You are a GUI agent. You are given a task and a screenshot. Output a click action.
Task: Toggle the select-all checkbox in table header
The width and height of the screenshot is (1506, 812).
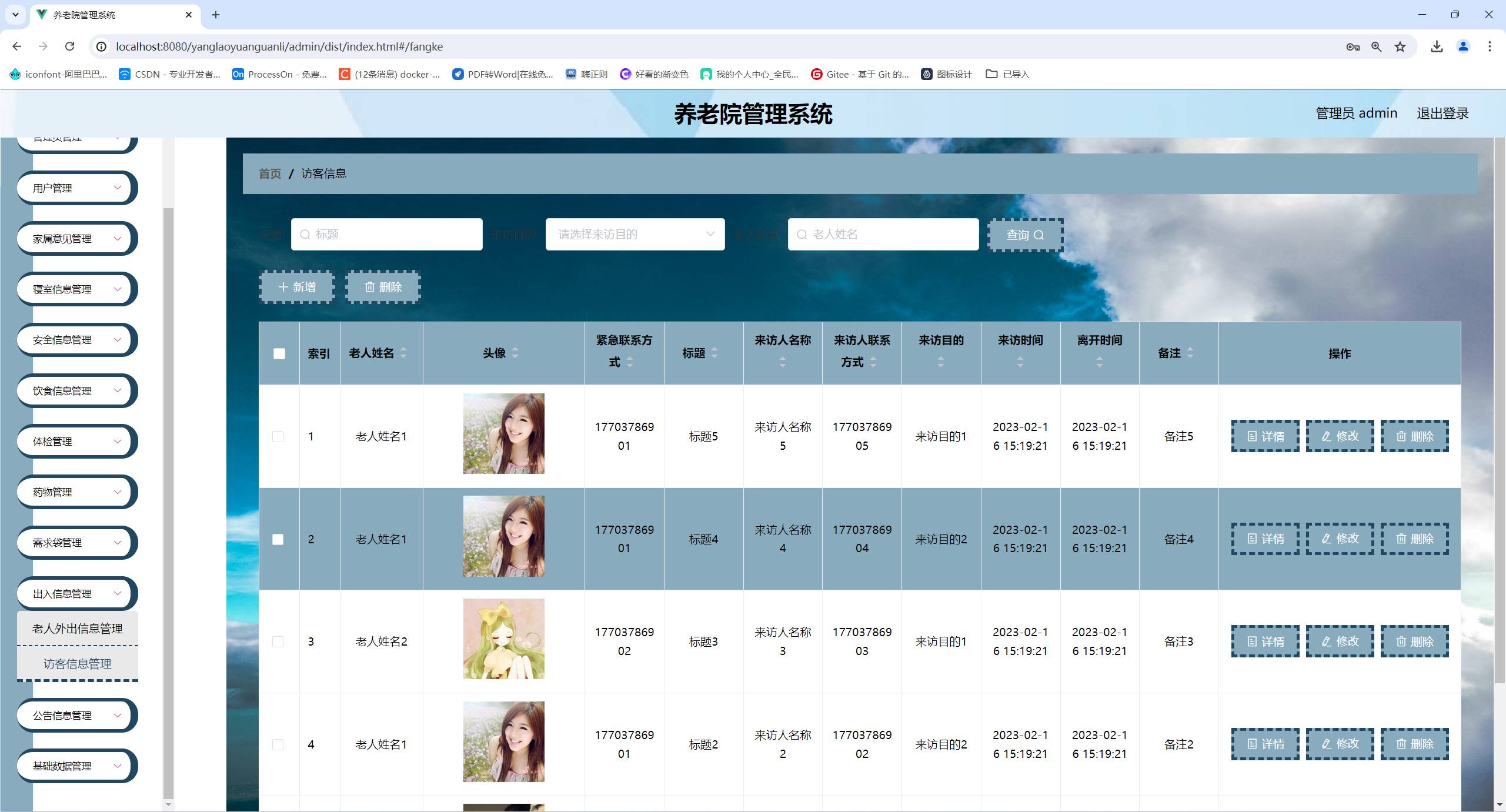point(279,353)
